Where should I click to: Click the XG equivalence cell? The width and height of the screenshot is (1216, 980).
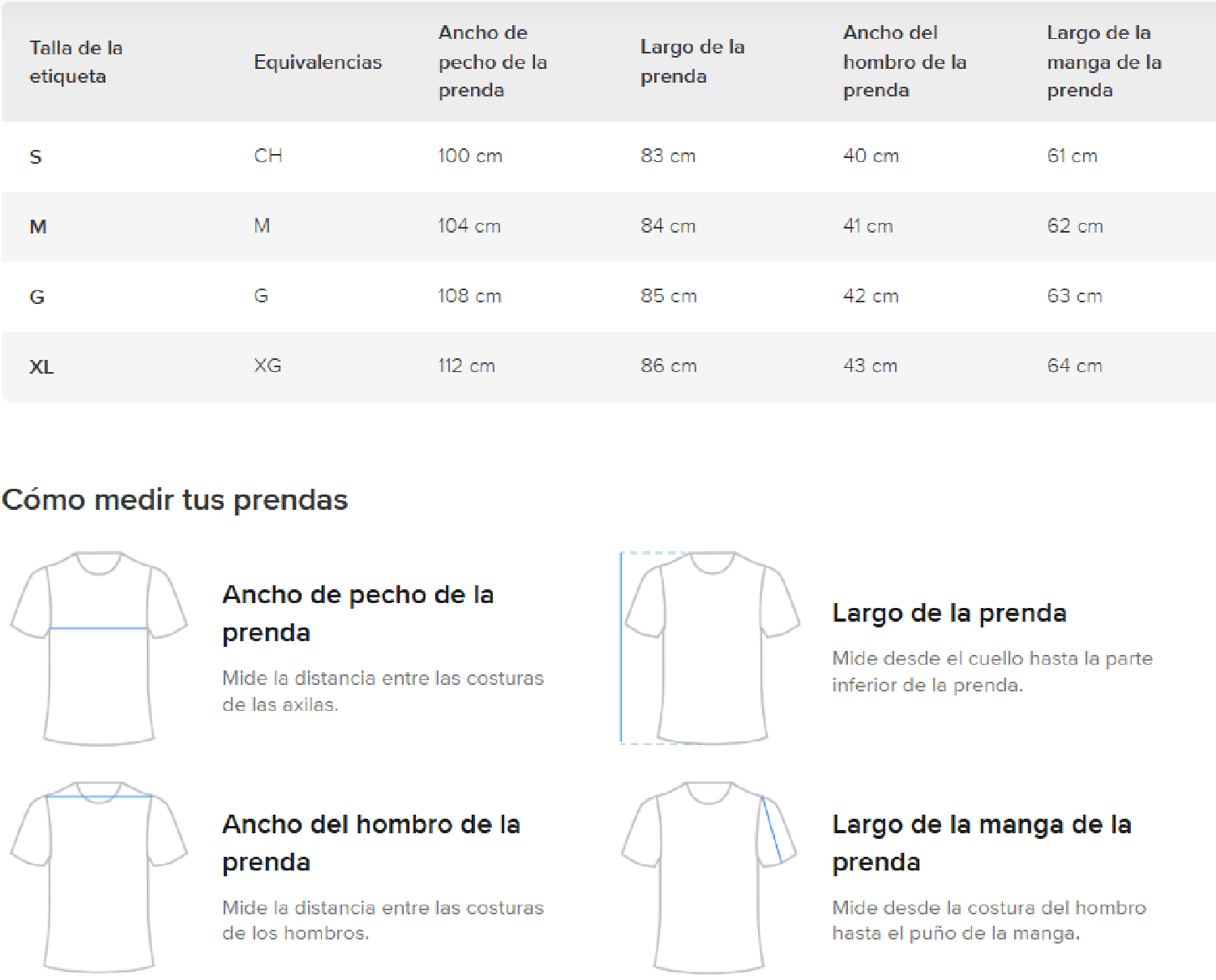pyautogui.click(x=268, y=366)
